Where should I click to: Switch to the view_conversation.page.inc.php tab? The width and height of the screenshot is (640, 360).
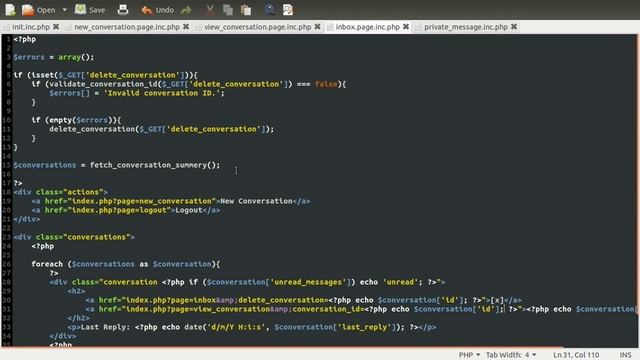258,27
